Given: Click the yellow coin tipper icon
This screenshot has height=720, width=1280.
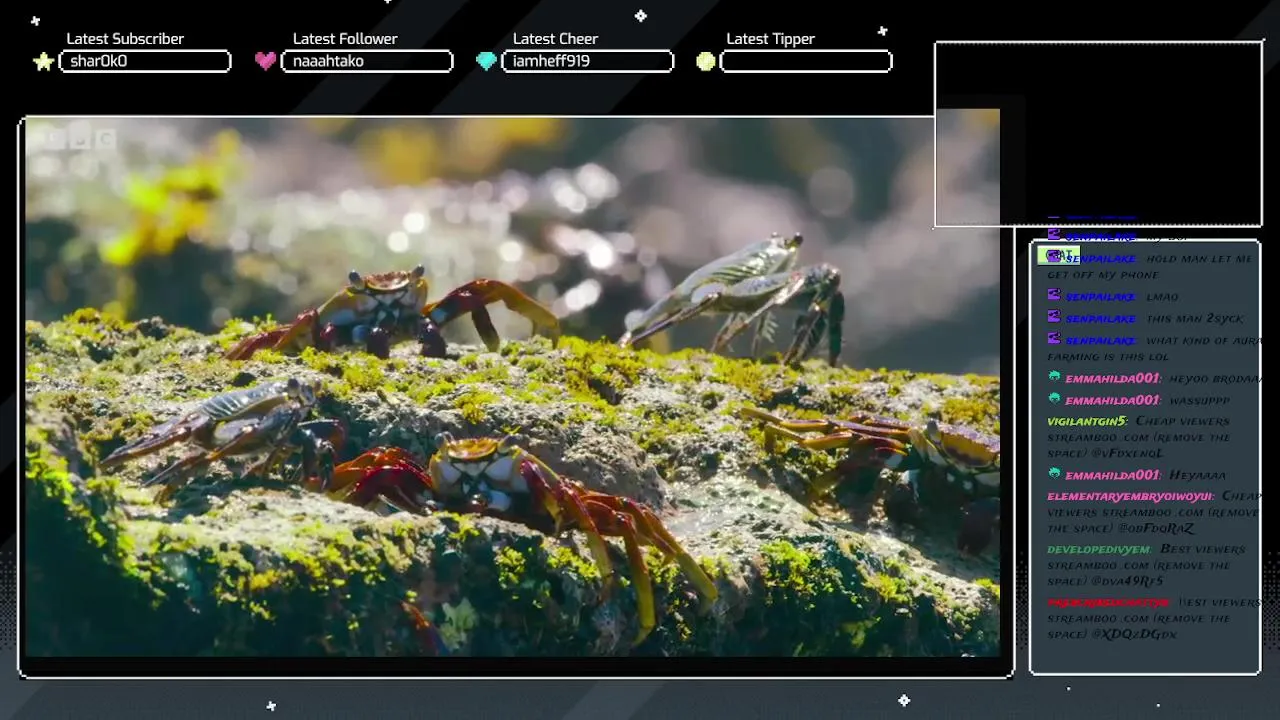Looking at the screenshot, I should pos(706,61).
